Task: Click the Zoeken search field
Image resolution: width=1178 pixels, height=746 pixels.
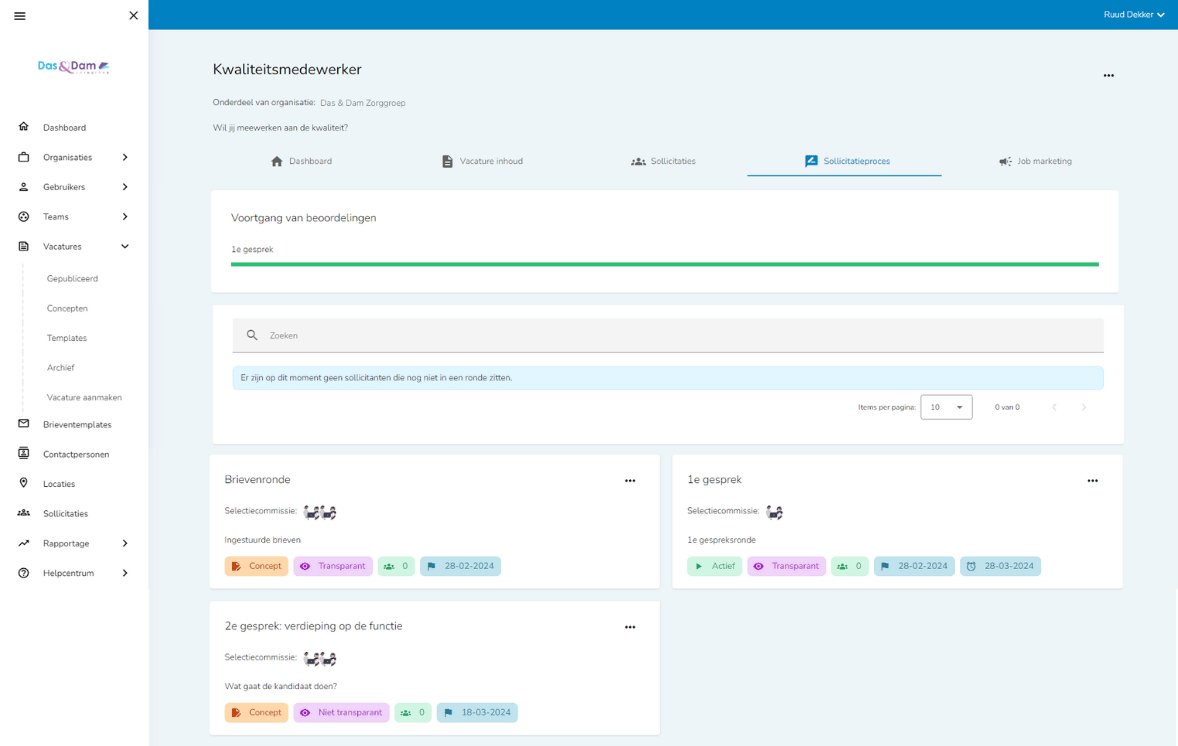Action: [x=668, y=336]
